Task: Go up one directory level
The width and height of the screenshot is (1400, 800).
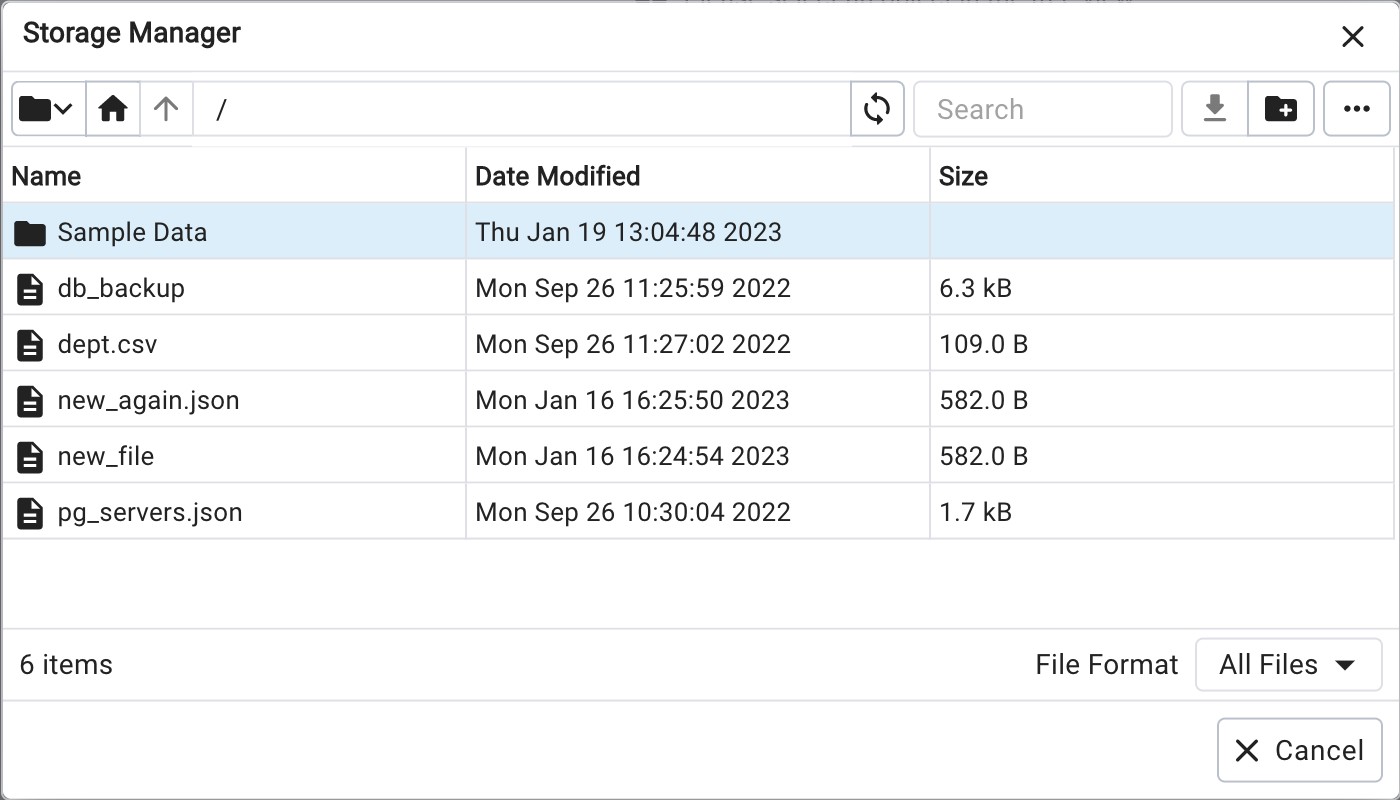Action: [x=166, y=109]
